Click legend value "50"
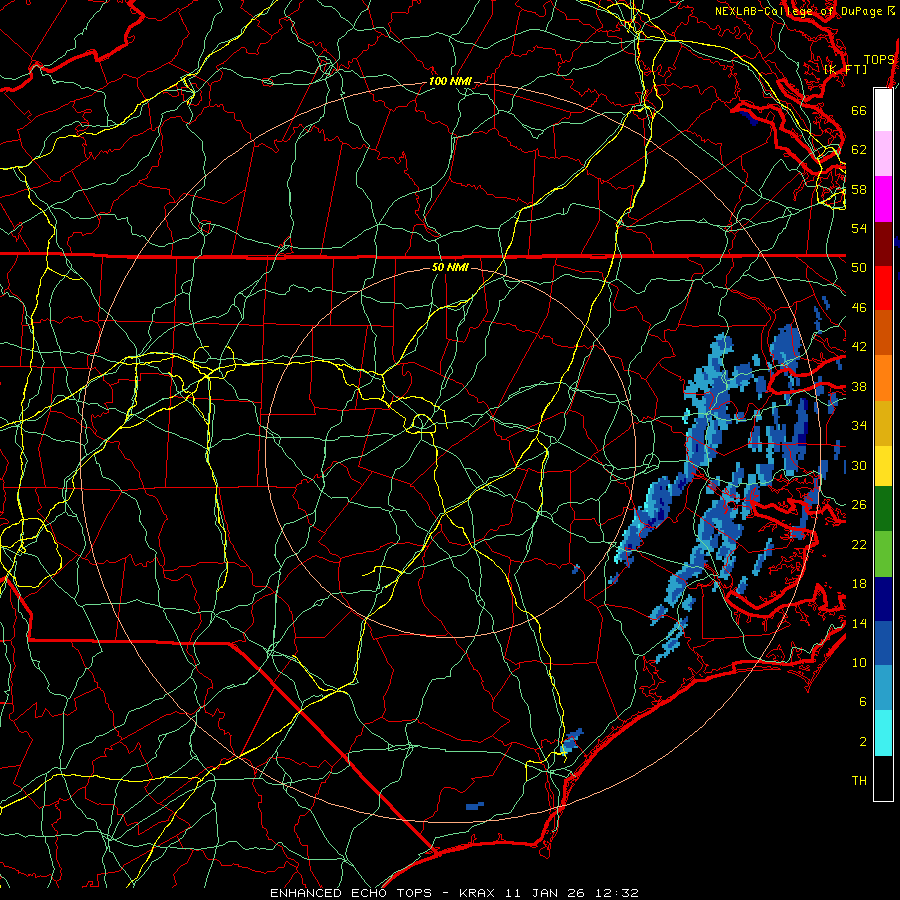This screenshot has height=900, width=900. pyautogui.click(x=859, y=268)
